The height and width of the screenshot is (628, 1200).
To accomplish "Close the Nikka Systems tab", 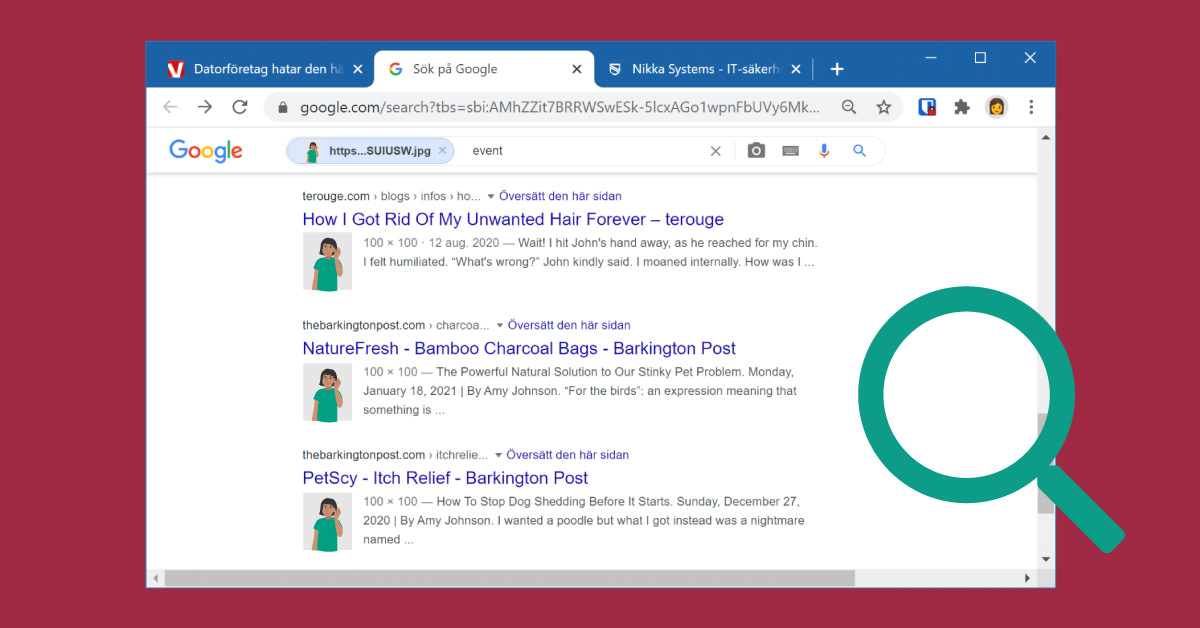I will pyautogui.click(x=796, y=69).
